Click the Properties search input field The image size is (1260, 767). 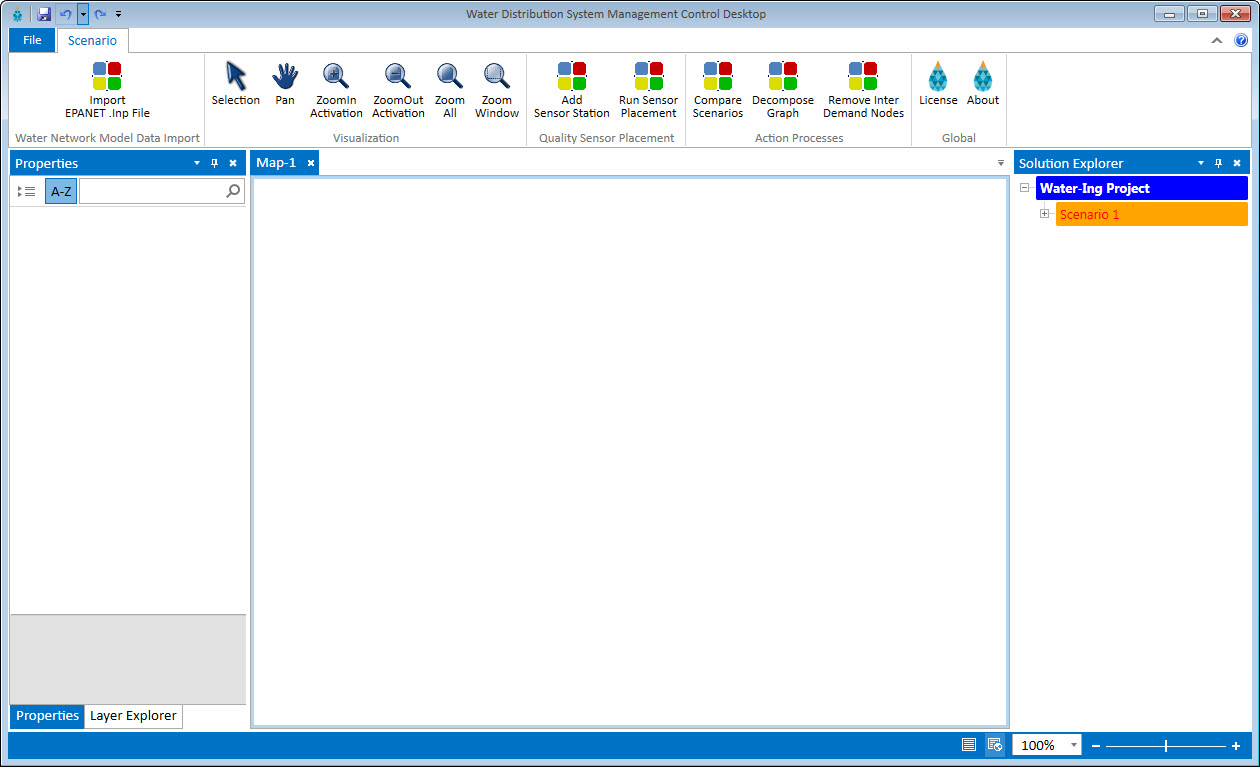152,191
